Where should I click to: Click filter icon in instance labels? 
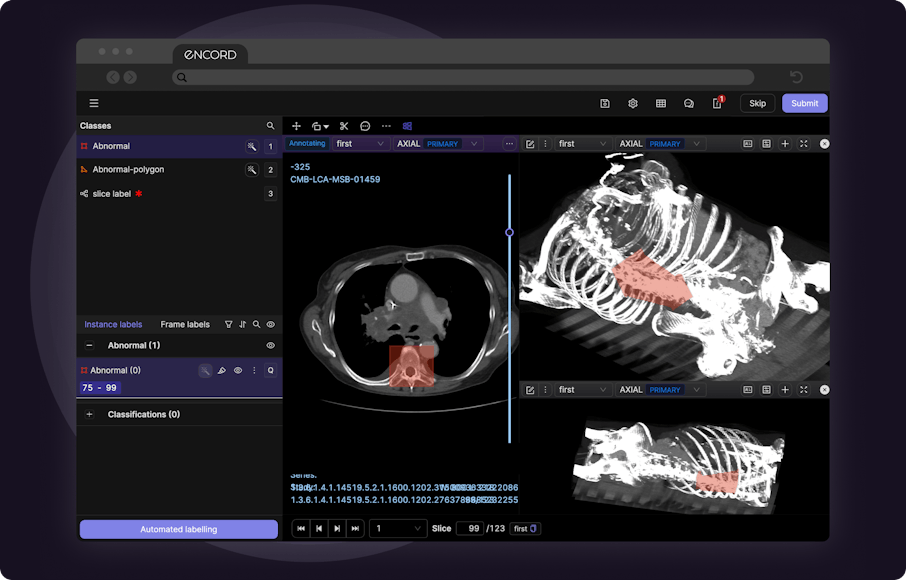pos(228,325)
